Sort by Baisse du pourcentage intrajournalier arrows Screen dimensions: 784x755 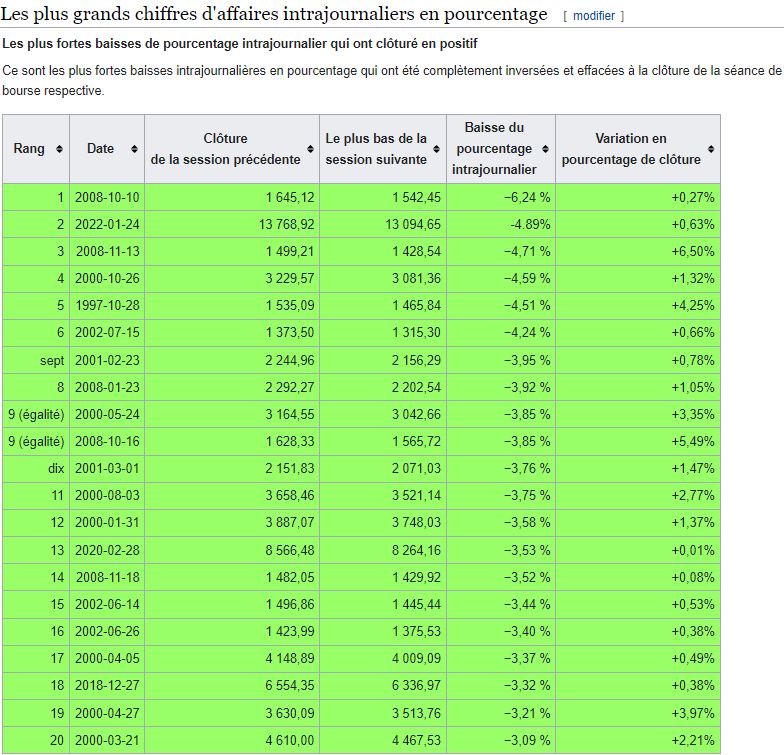[547, 149]
